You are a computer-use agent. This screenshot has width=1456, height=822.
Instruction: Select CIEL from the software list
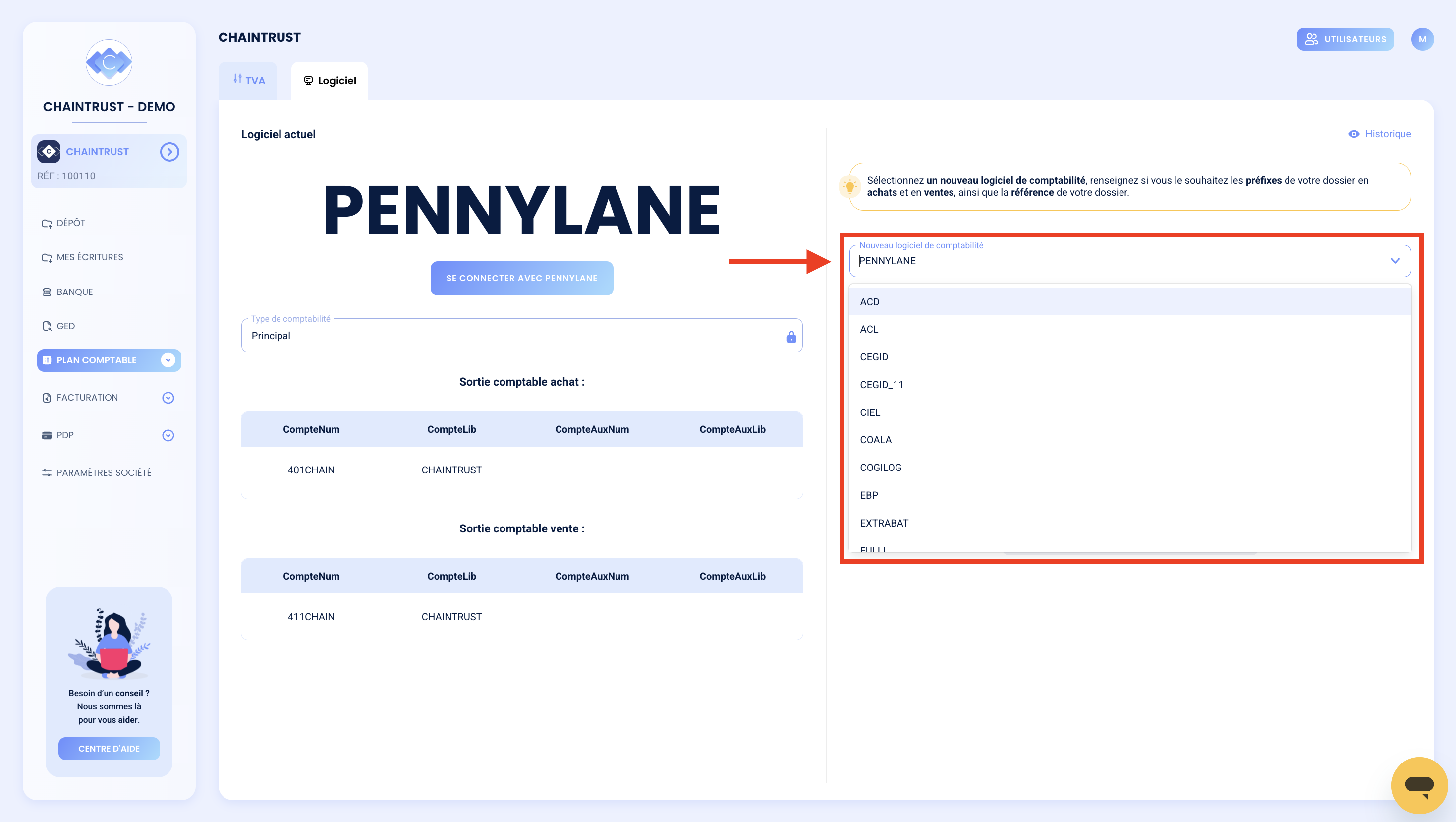tap(1130, 412)
